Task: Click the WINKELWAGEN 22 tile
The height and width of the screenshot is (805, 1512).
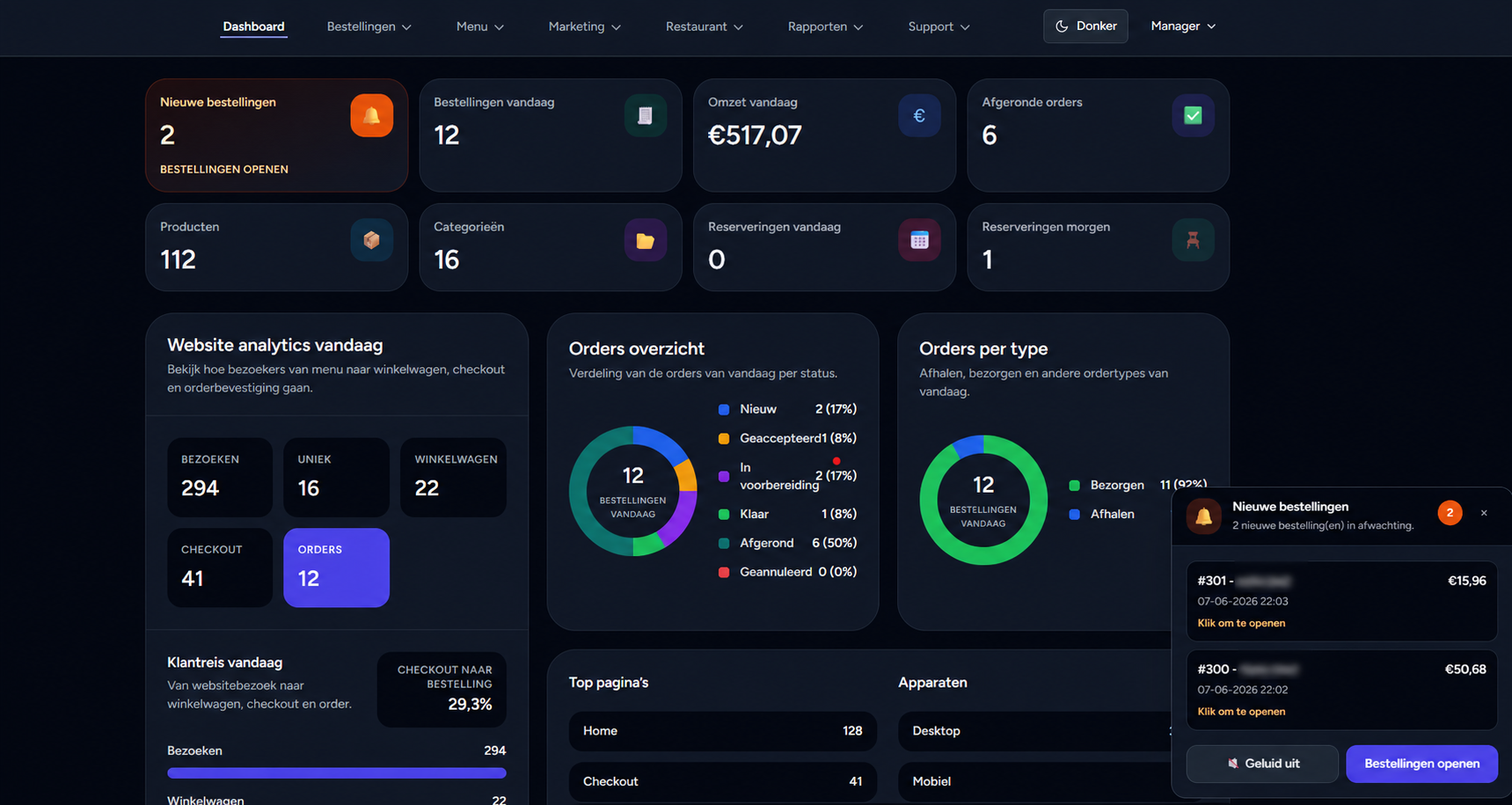Action: click(x=453, y=477)
